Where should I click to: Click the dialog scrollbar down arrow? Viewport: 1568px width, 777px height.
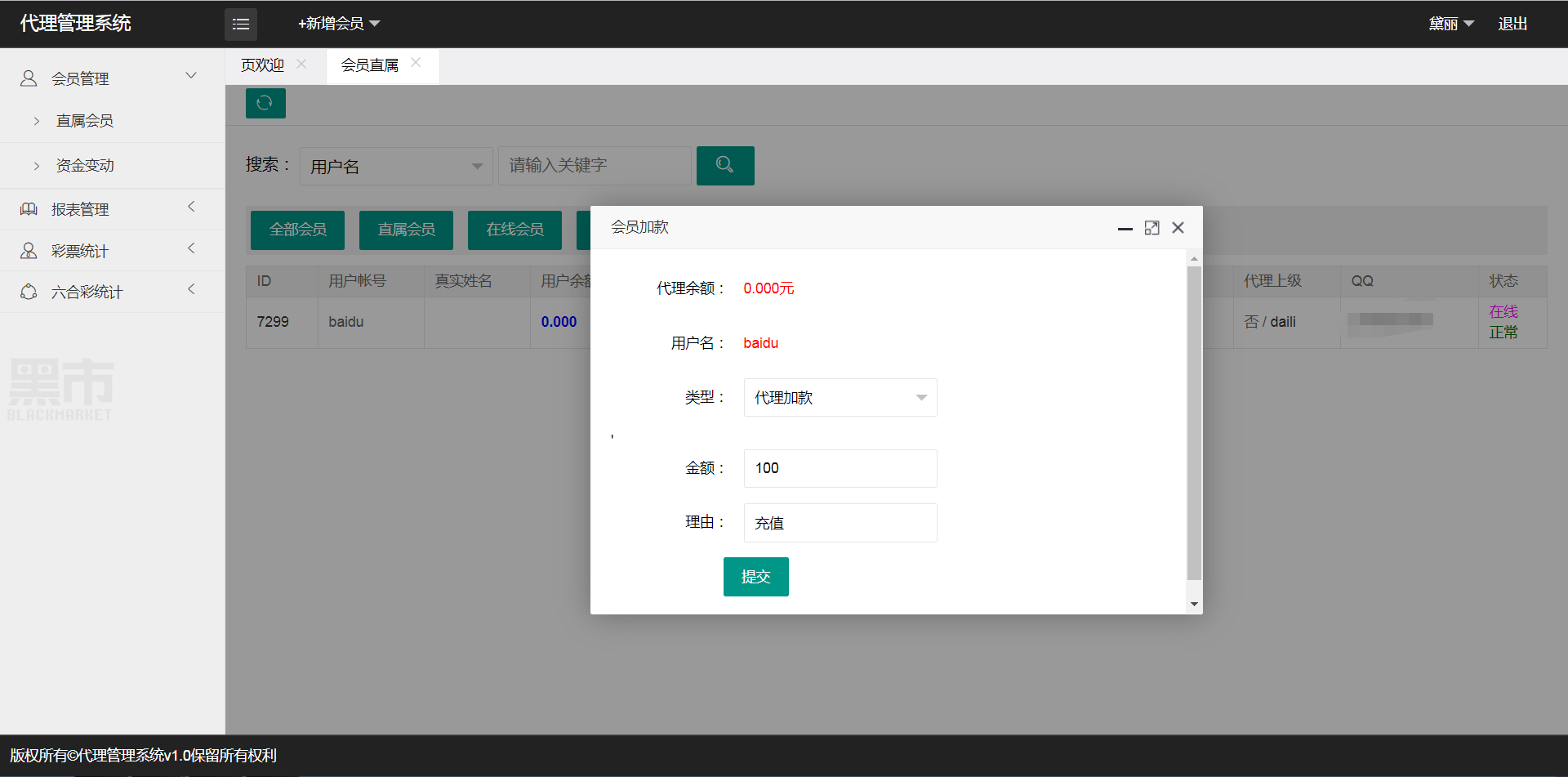tap(1194, 605)
